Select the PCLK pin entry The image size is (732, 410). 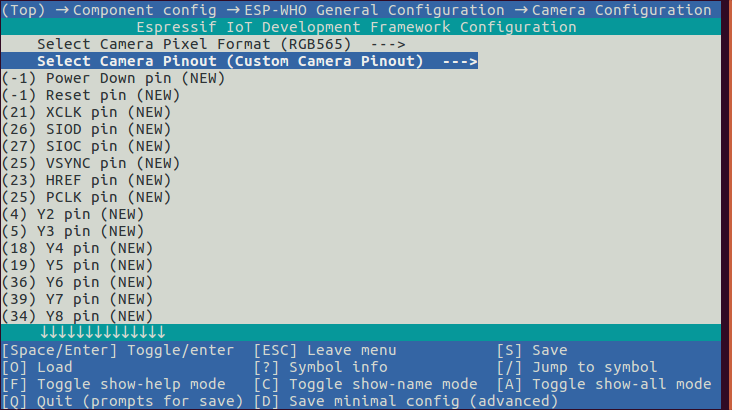(x=88, y=197)
